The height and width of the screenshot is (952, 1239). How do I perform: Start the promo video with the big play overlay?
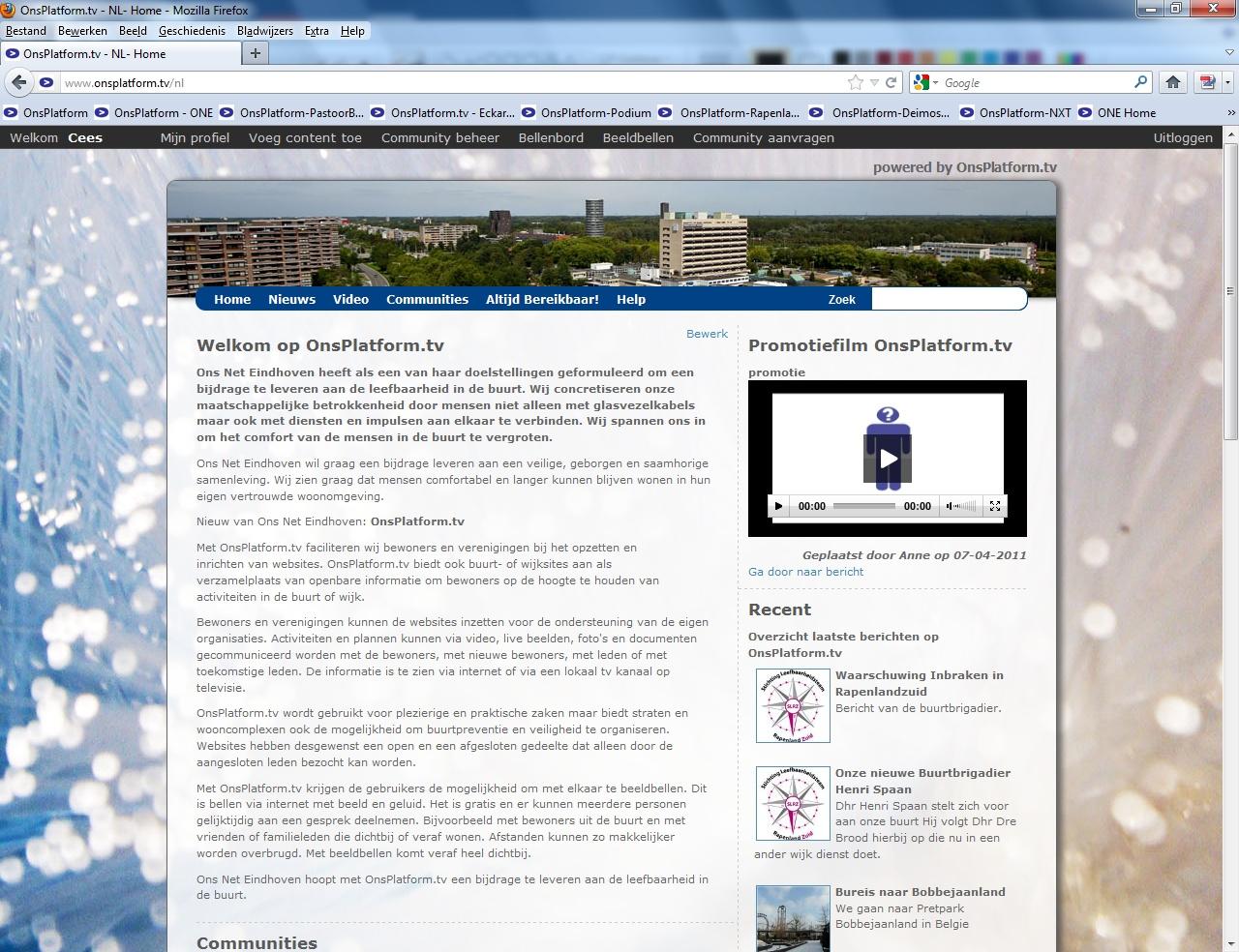pyautogui.click(x=888, y=459)
